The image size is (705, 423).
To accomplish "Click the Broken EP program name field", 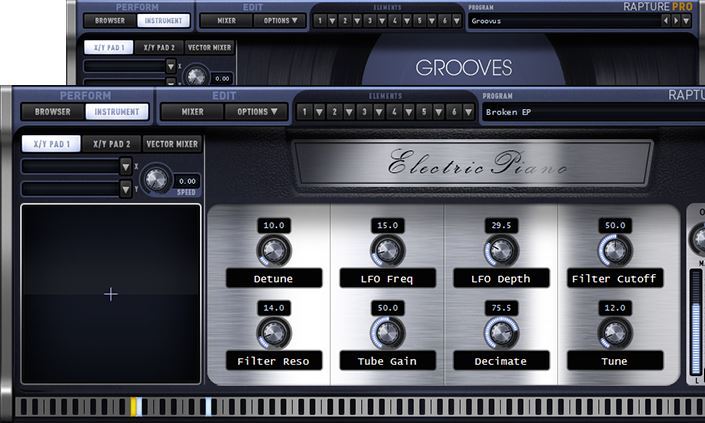I will coord(593,112).
